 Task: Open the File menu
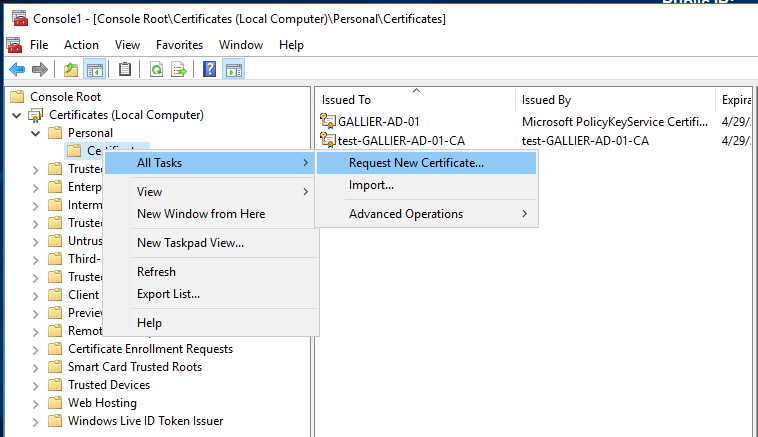(39, 45)
